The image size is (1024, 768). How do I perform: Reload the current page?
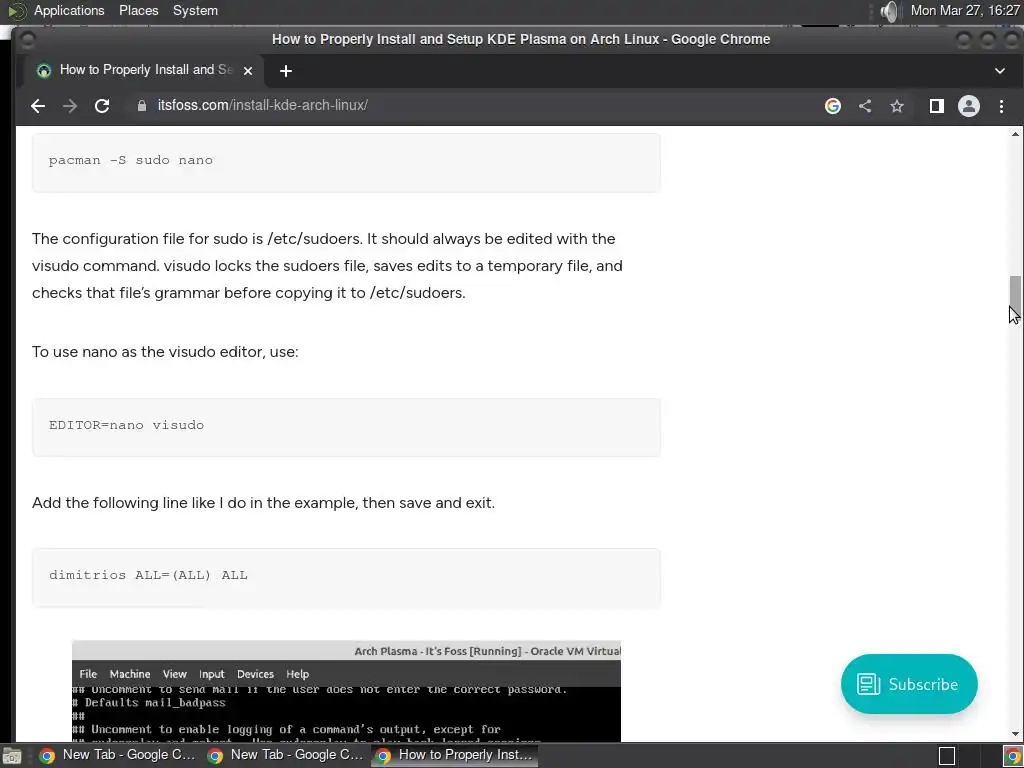pyautogui.click(x=102, y=106)
